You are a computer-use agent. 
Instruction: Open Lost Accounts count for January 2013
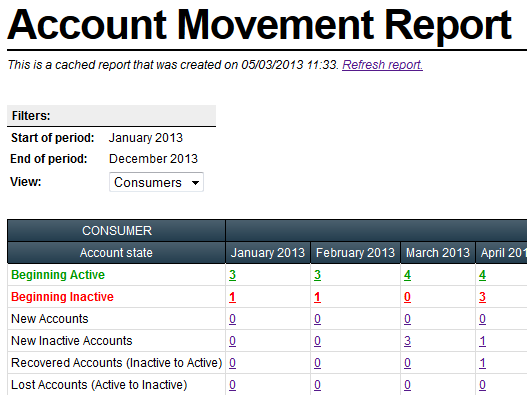[232, 385]
